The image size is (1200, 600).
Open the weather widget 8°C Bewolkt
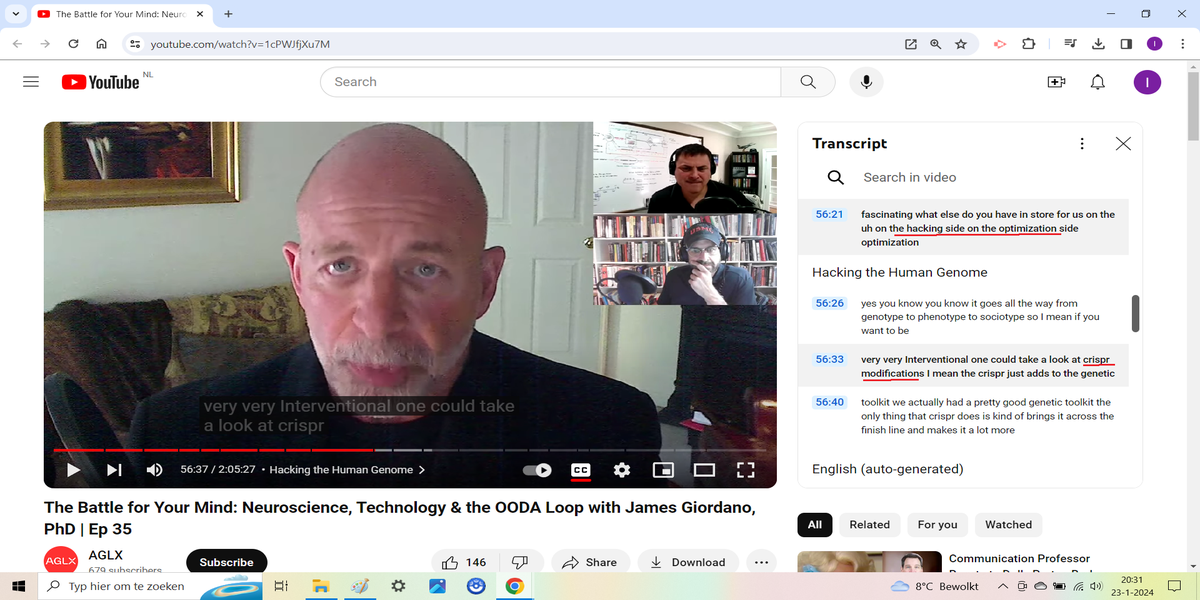coord(934,586)
